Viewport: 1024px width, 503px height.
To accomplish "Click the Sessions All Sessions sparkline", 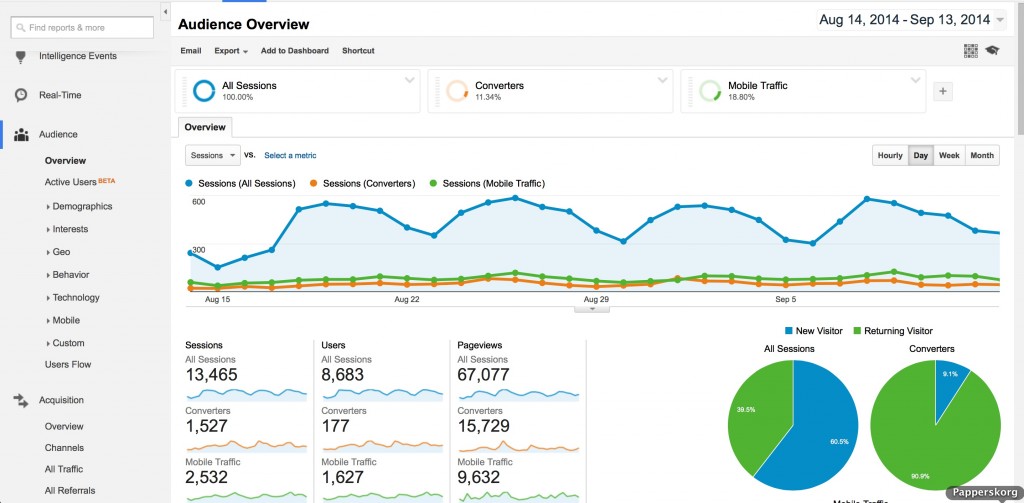I will 246,394.
